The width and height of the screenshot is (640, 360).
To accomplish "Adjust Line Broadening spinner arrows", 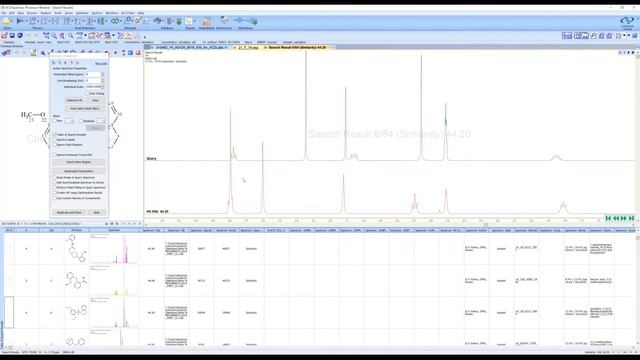I will point(102,80).
